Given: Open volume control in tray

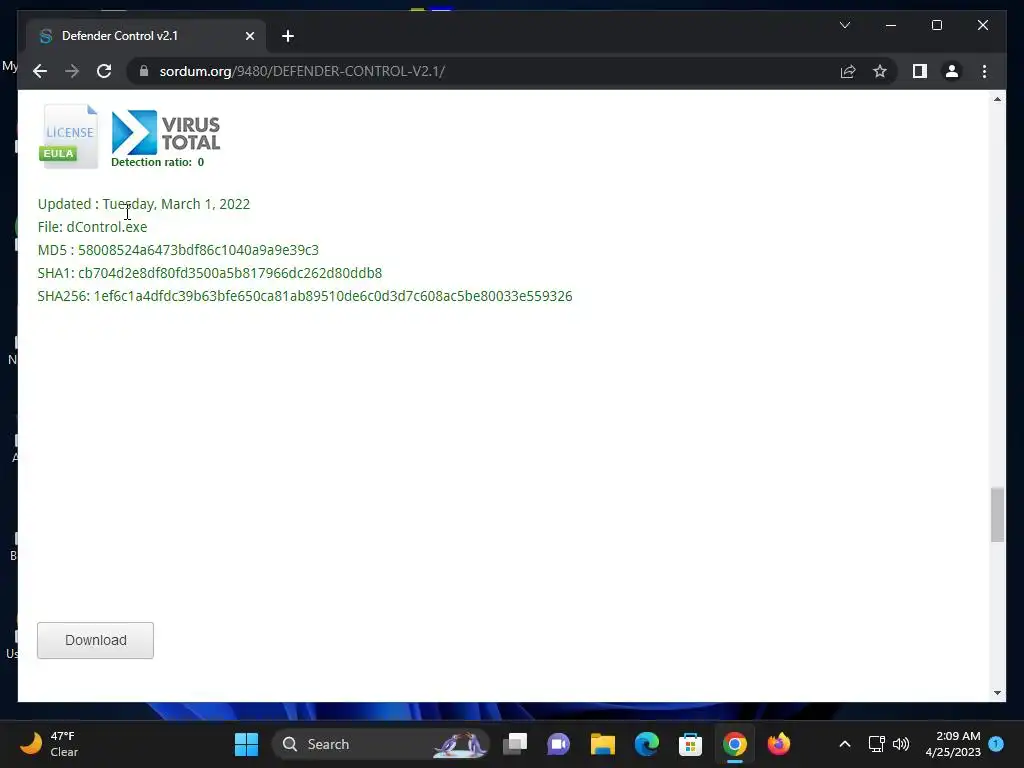Looking at the screenshot, I should (x=901, y=744).
